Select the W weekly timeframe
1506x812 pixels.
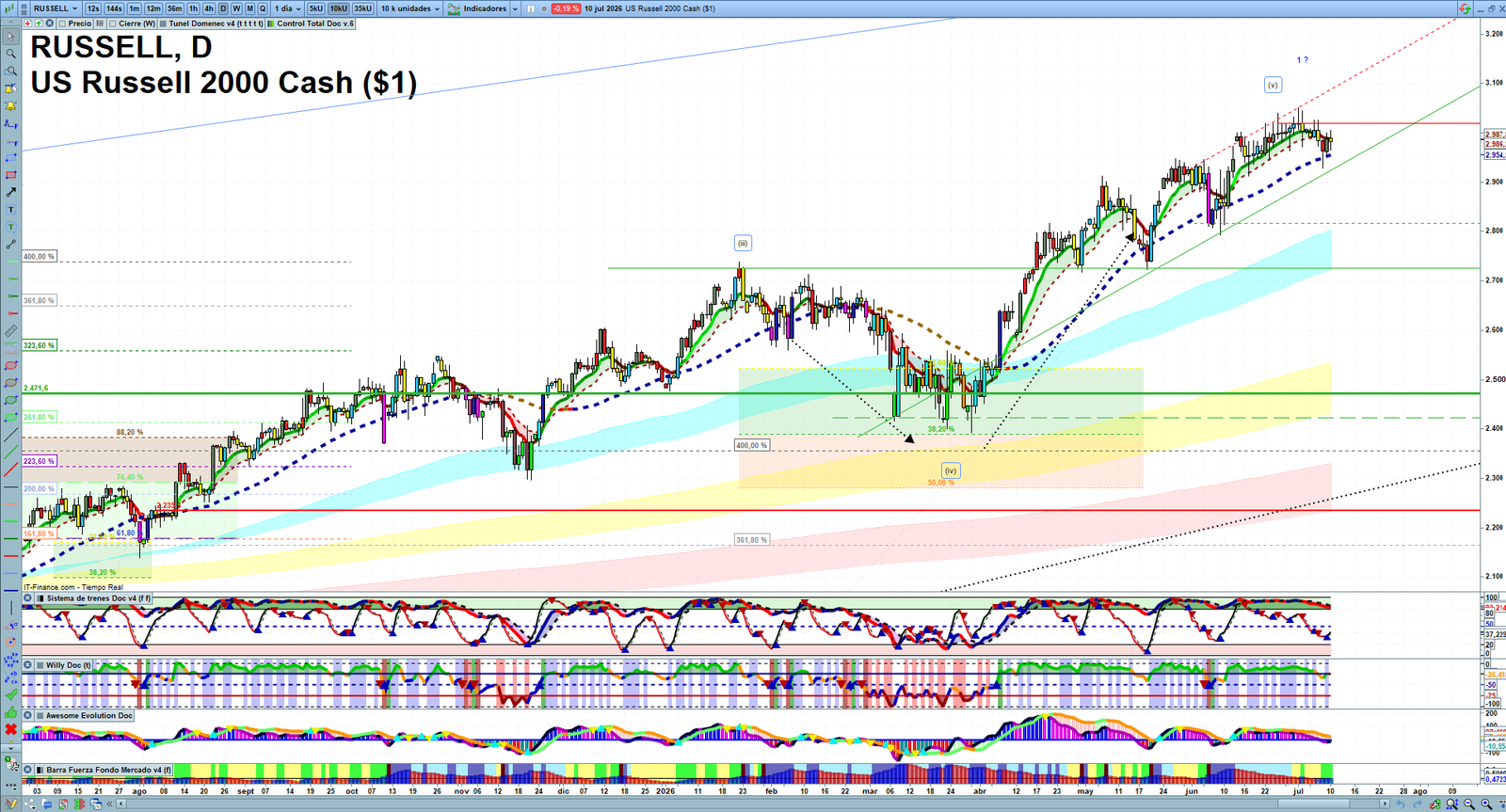(236, 8)
